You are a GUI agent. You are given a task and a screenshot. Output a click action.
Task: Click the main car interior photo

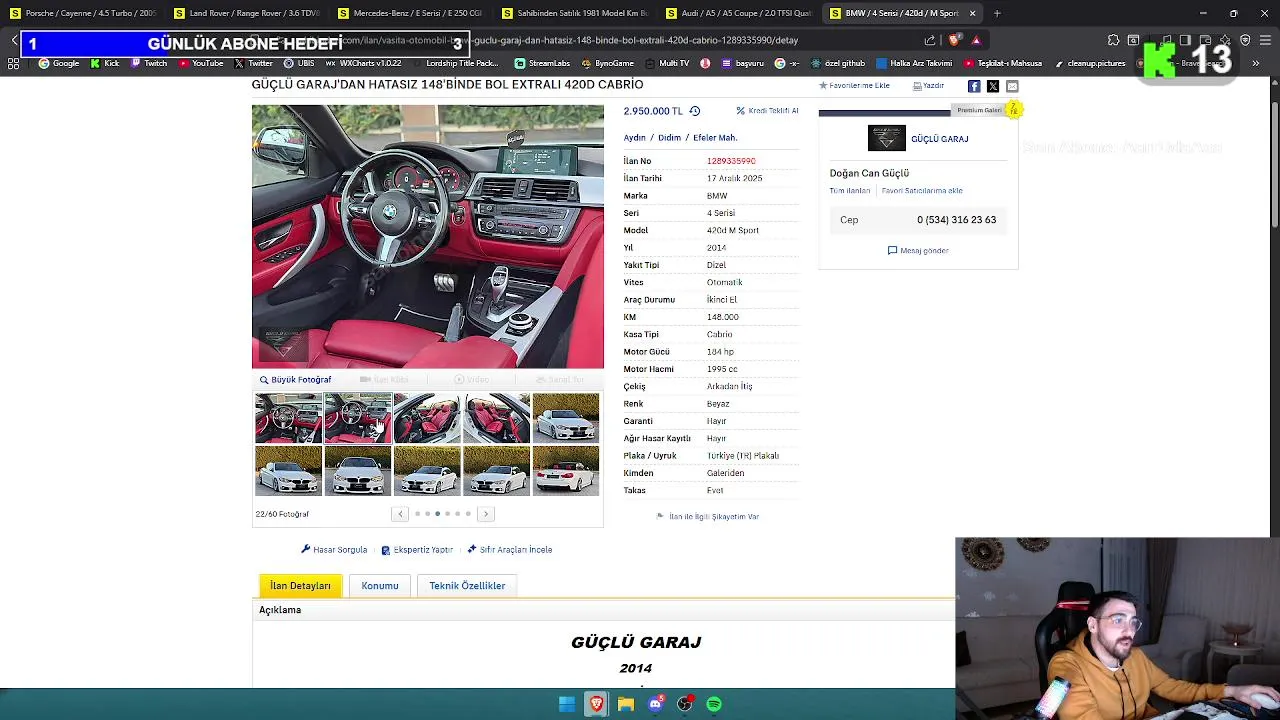[428, 237]
